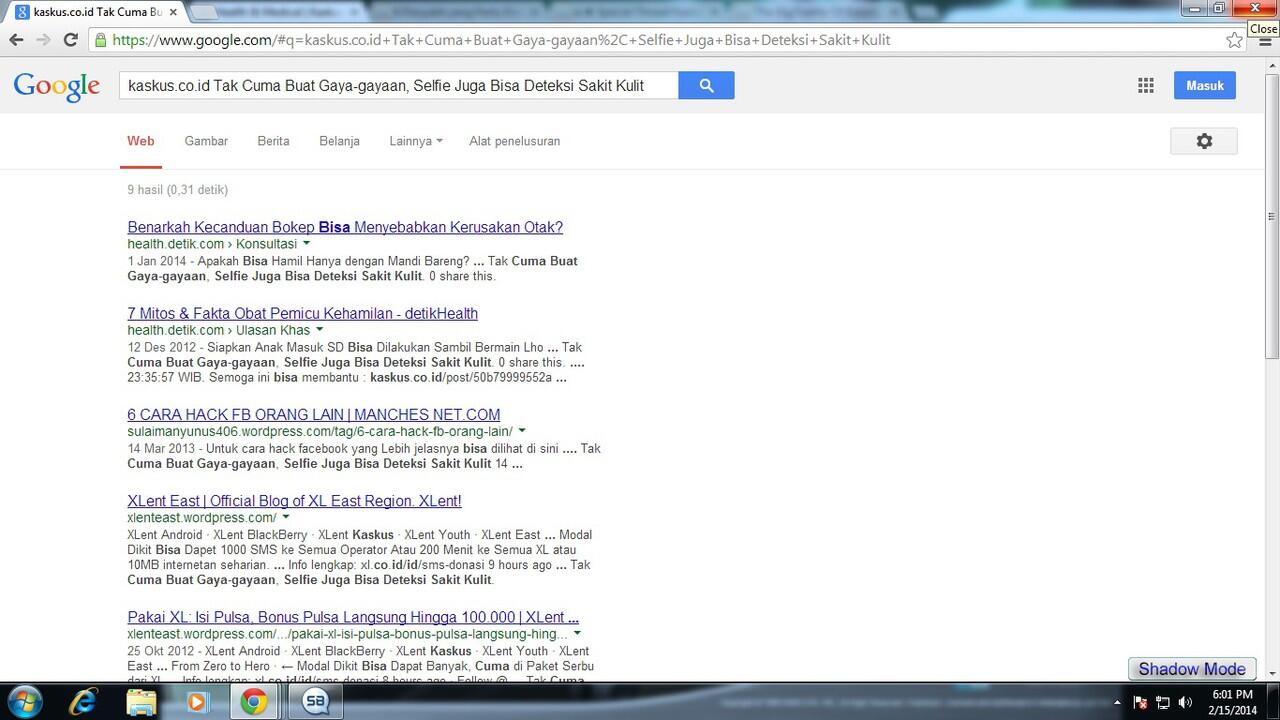The width and height of the screenshot is (1280, 720).
Task: Click inside the Google search input field
Action: (x=398, y=85)
